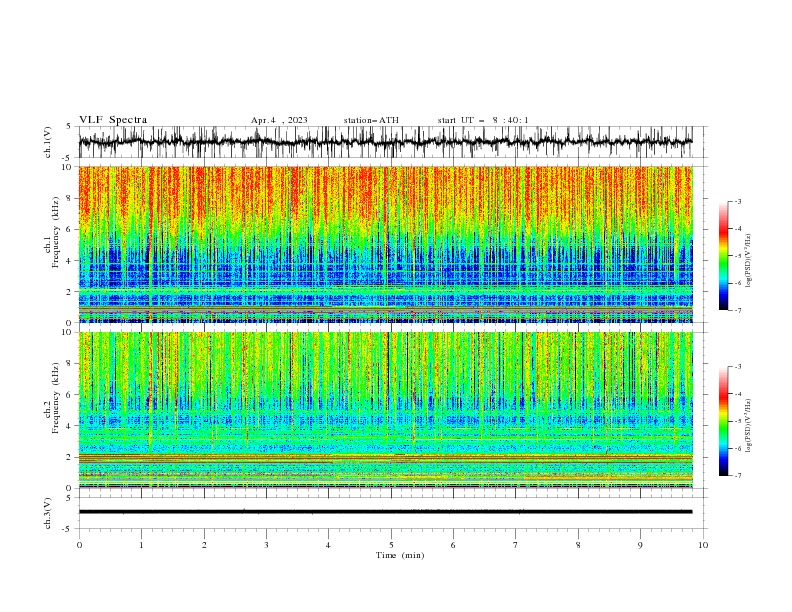Screen dimensions: 792x612
Task: Click time axis tick label '0'
Action: 79,545
